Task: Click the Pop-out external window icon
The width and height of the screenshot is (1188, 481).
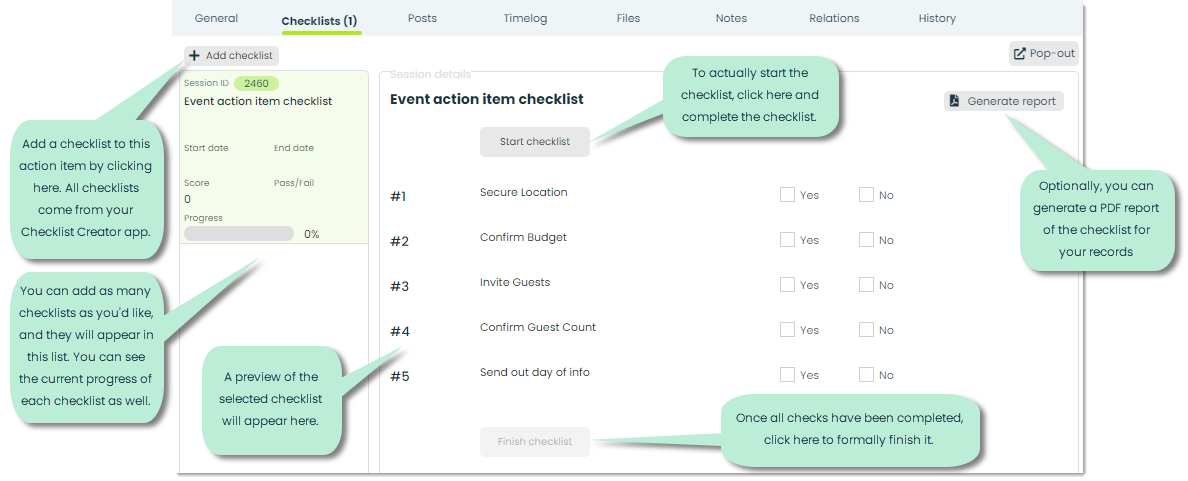Action: [x=1020, y=54]
